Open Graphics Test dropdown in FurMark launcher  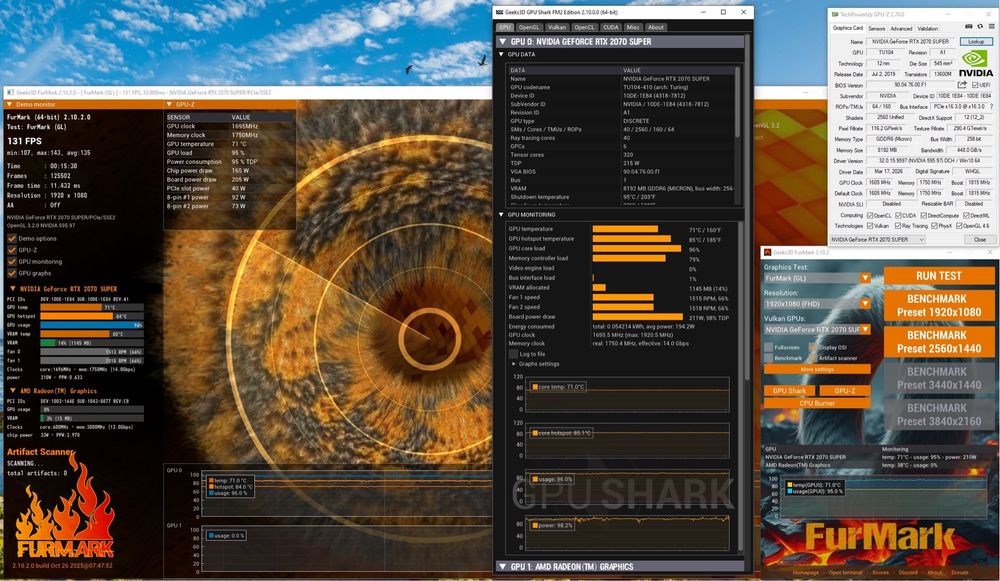[865, 278]
